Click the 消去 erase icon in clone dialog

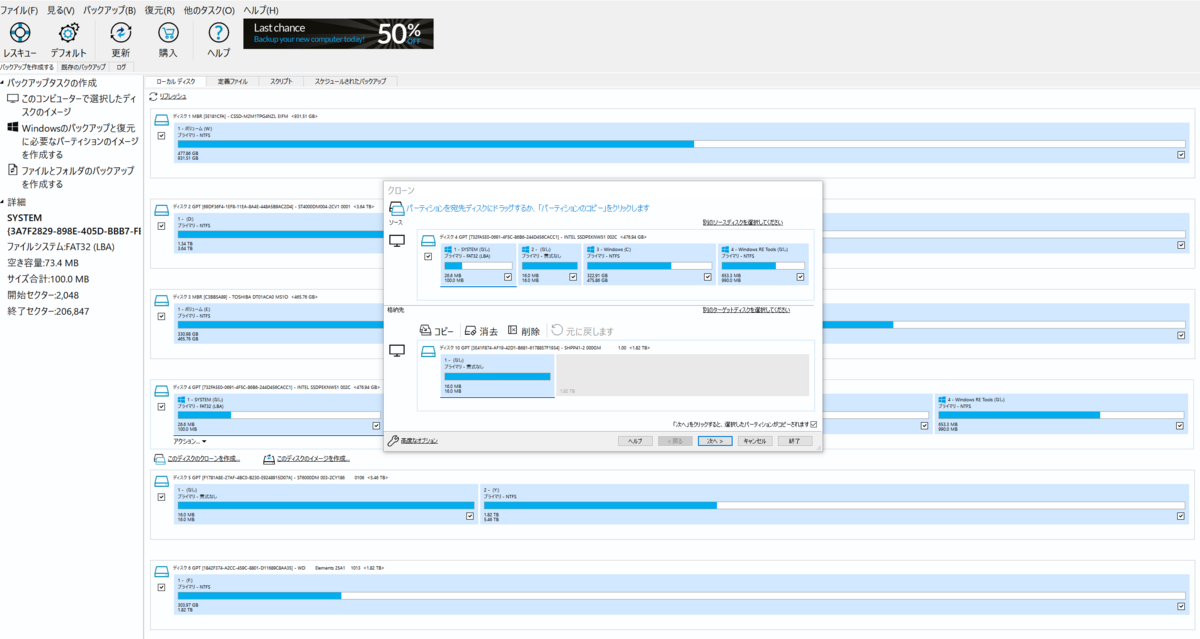coord(470,331)
